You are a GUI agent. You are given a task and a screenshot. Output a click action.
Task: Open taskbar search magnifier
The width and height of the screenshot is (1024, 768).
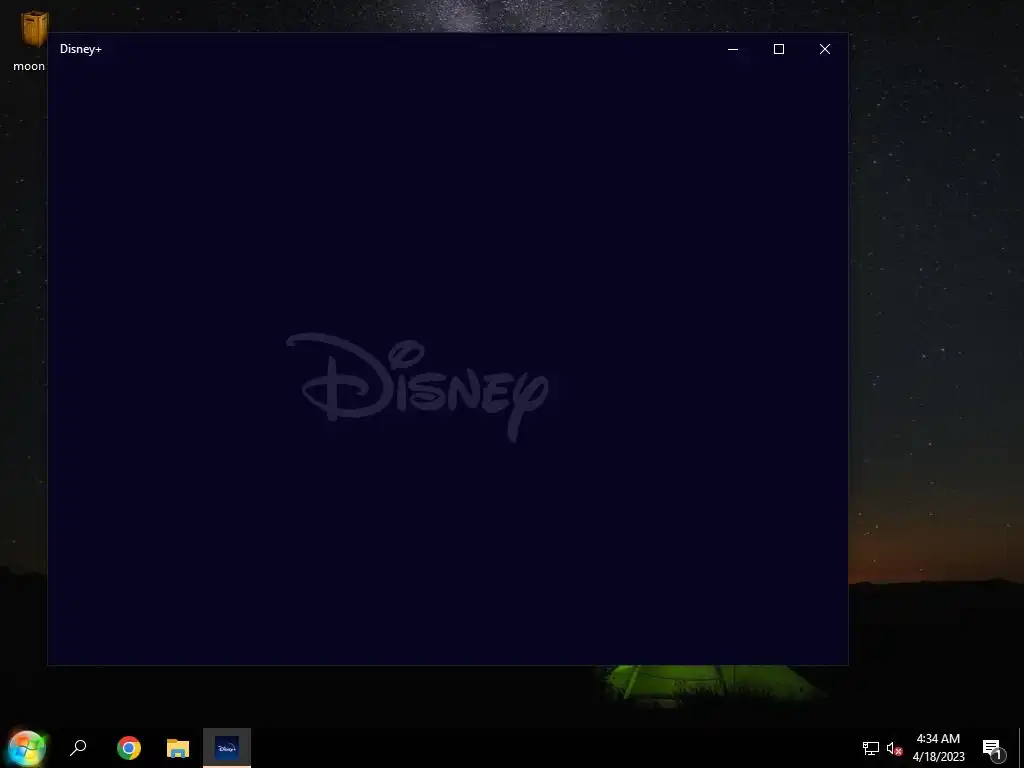78,748
